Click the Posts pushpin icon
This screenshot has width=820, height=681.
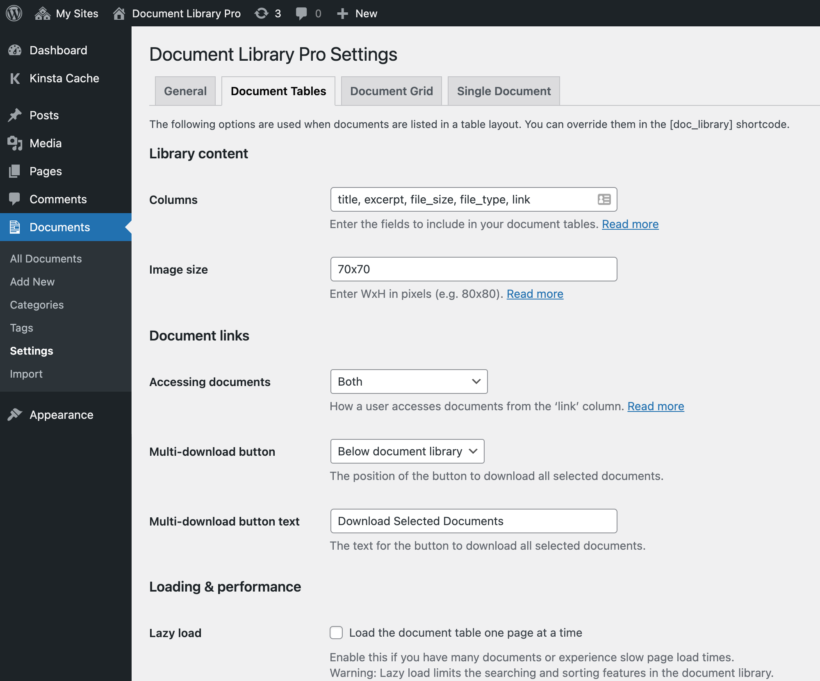point(15,114)
